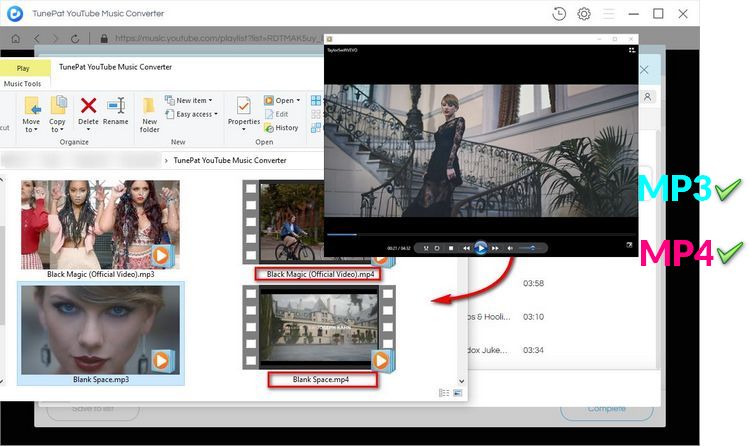Click Edit in Open group
750x446 pixels.
pos(276,114)
